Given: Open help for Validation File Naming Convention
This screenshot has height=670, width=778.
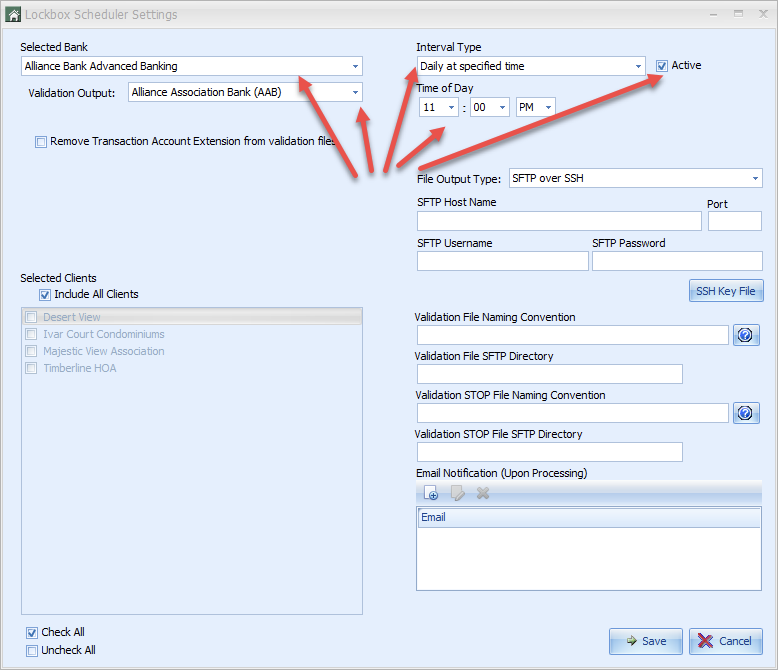Looking at the screenshot, I should click(x=747, y=335).
